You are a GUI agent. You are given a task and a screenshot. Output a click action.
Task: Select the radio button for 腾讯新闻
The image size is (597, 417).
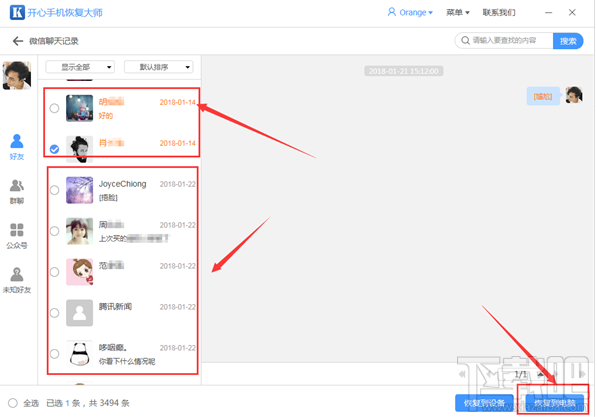pos(54,313)
